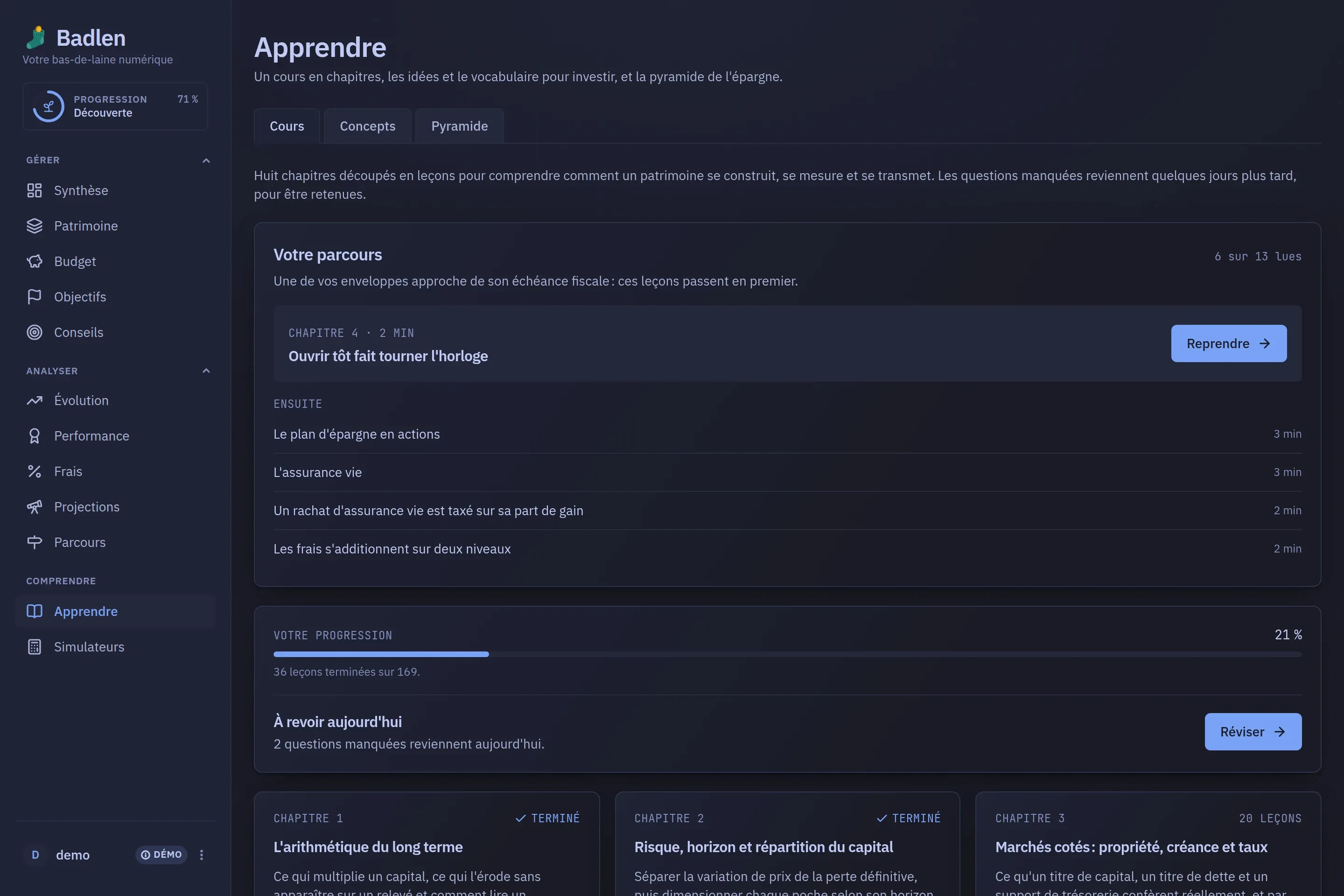Click the Parcours signpost icon
This screenshot has height=896, width=1344.
click(34, 542)
